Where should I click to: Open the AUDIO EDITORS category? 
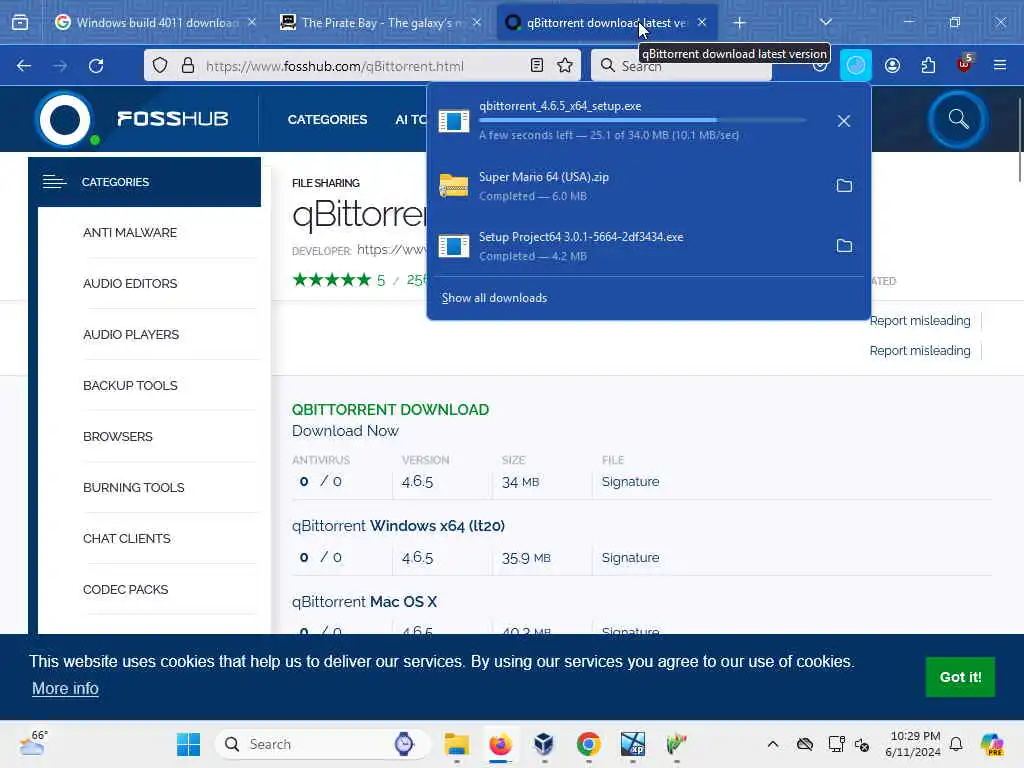pos(130,283)
